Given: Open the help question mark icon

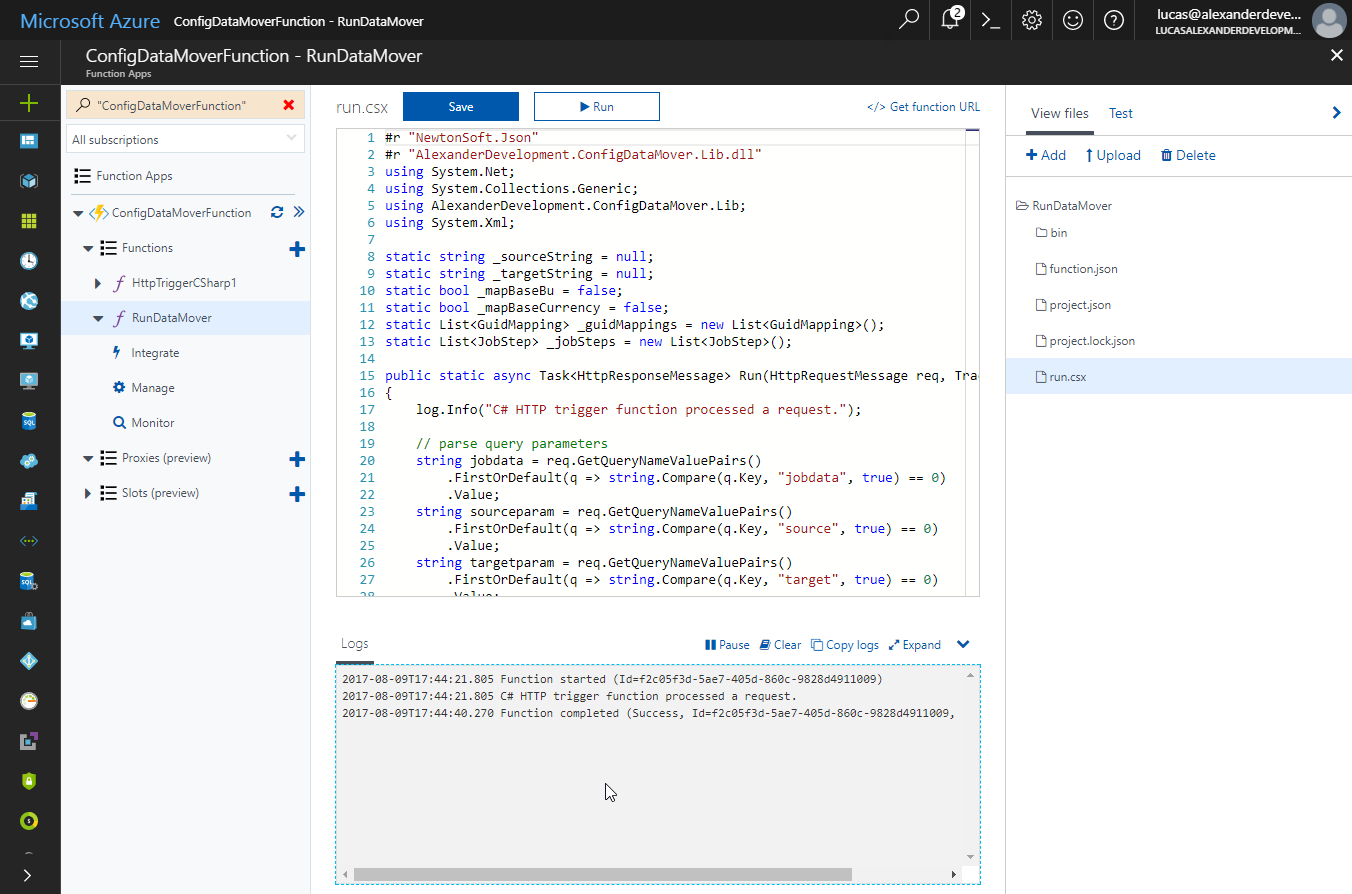Looking at the screenshot, I should (1114, 20).
